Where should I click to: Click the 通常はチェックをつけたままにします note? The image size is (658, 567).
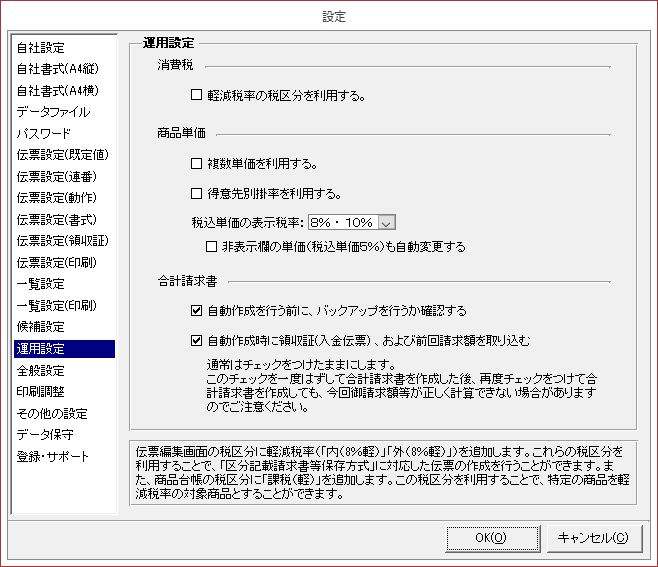[301, 364]
